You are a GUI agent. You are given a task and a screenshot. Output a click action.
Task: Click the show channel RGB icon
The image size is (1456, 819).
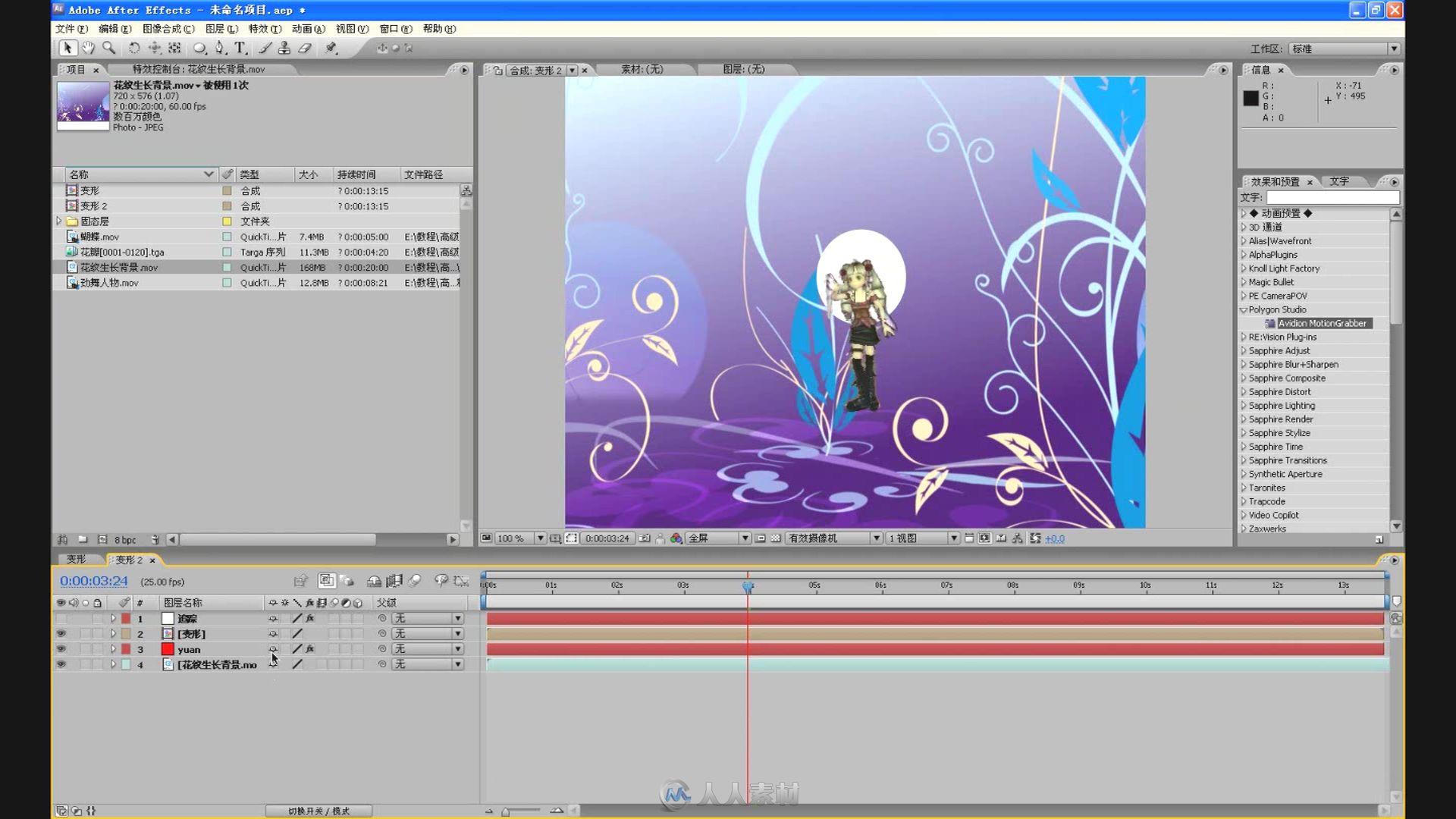coord(676,538)
